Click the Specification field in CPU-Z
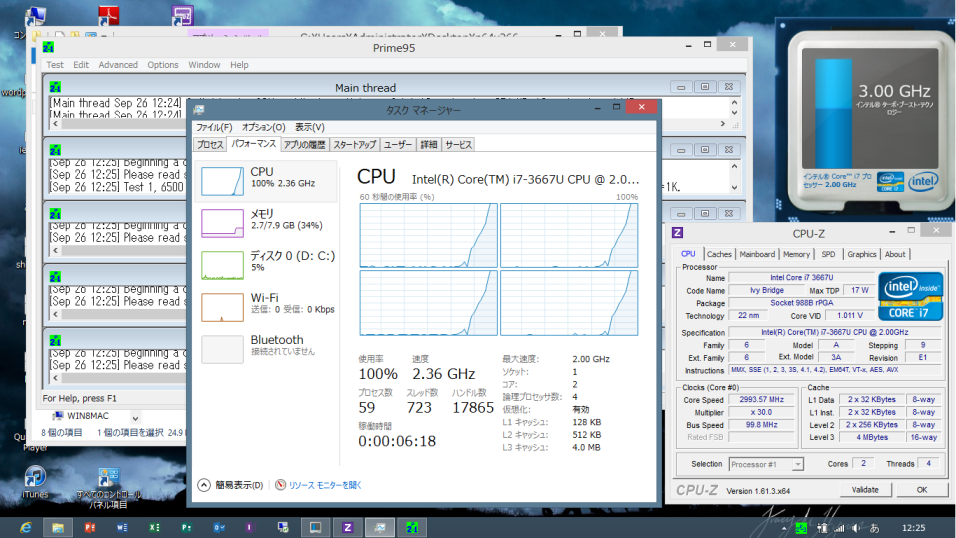Viewport: 956px width, 538px height. point(834,332)
